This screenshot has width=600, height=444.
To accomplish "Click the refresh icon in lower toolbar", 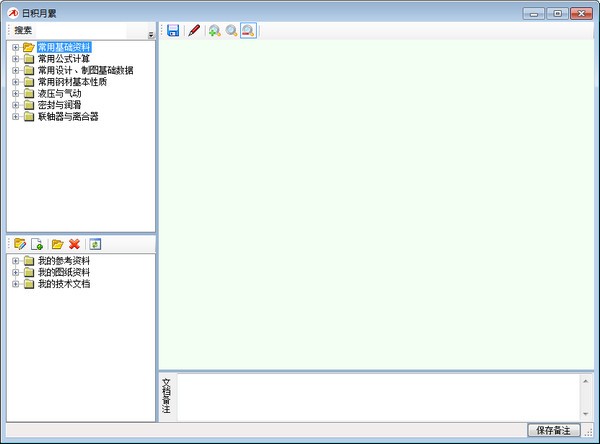I will (95, 244).
